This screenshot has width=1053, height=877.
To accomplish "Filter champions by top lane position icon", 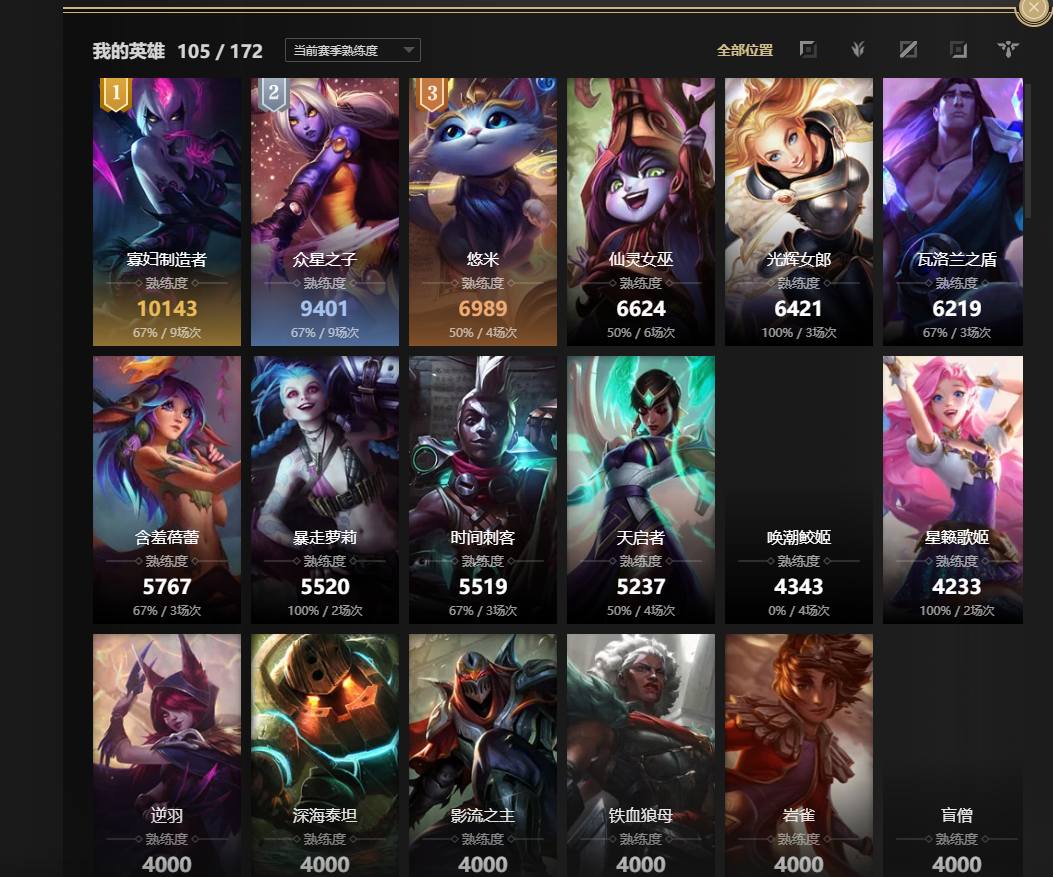I will [808, 50].
